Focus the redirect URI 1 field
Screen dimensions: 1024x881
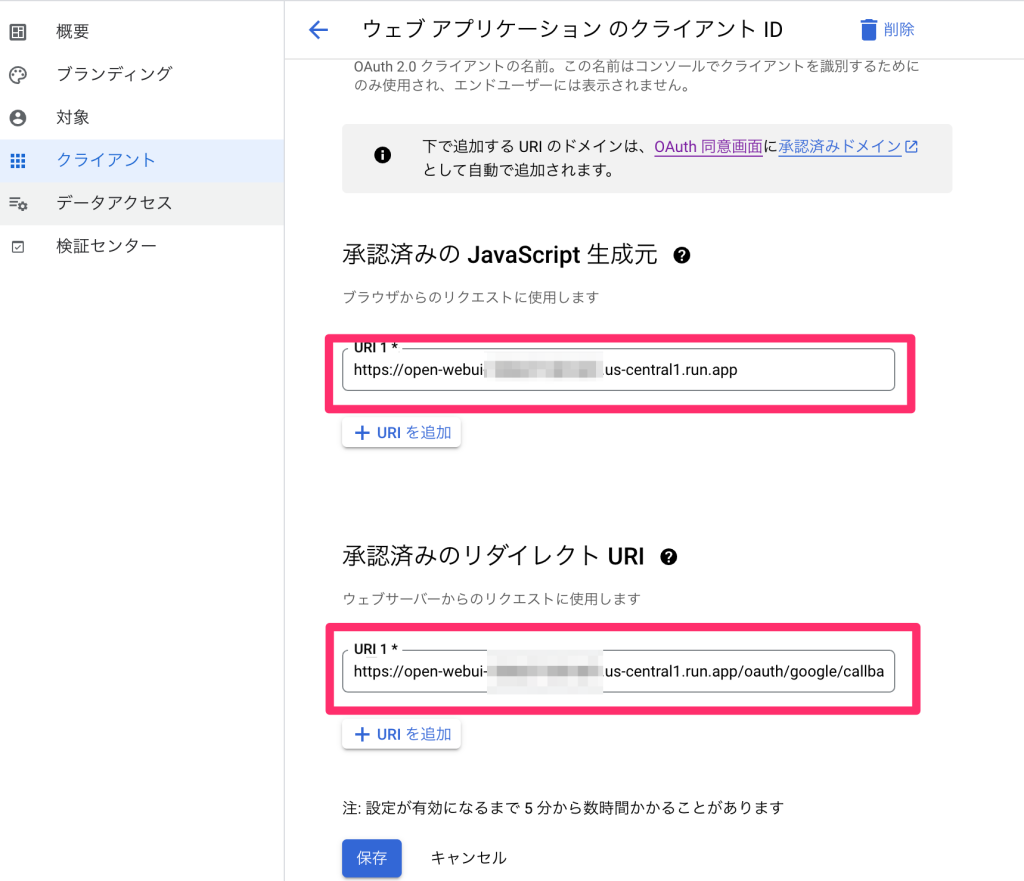point(618,671)
